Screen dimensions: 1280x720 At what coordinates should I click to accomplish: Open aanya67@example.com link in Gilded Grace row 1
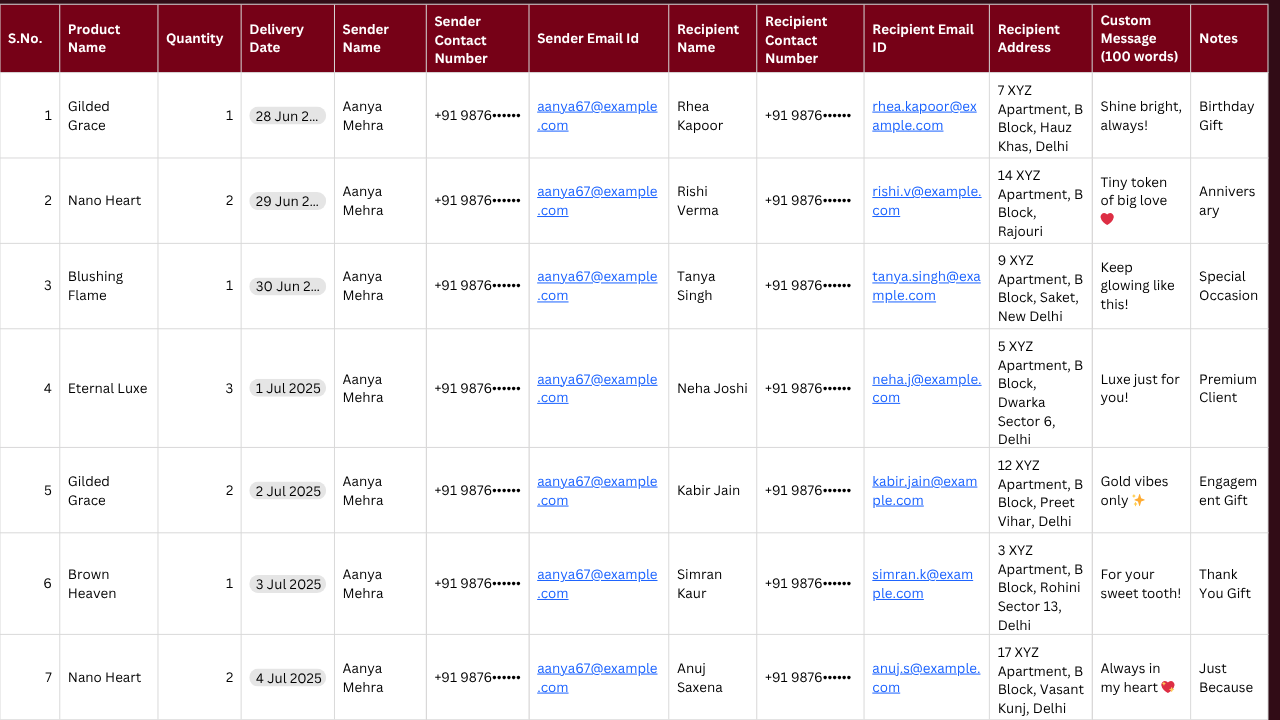click(x=597, y=115)
